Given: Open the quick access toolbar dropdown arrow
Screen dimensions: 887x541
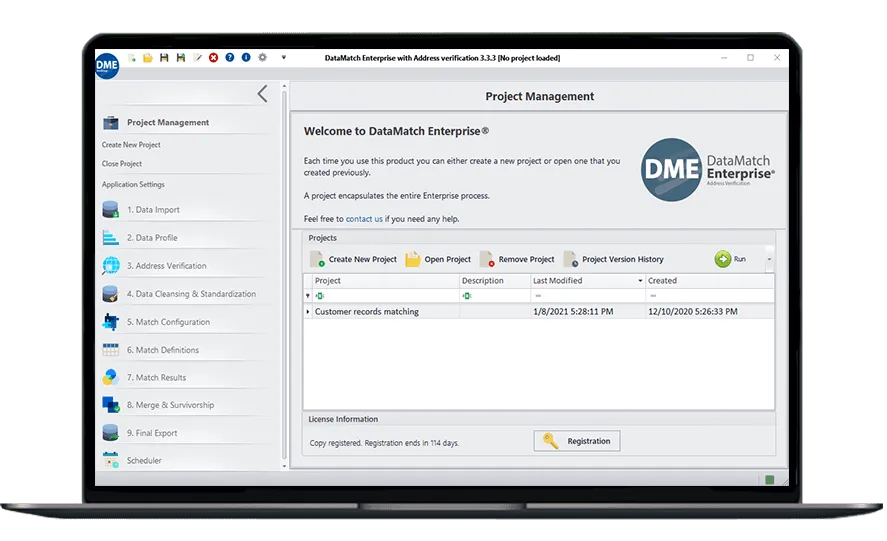Looking at the screenshot, I should click(x=284, y=58).
